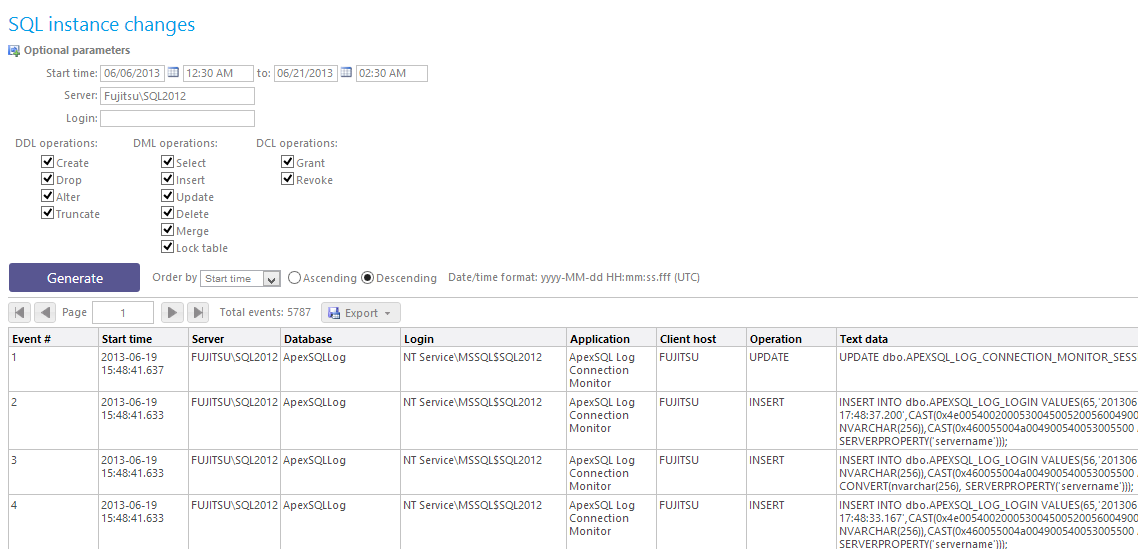Toggle the Create DDL checkbox

coord(48,162)
